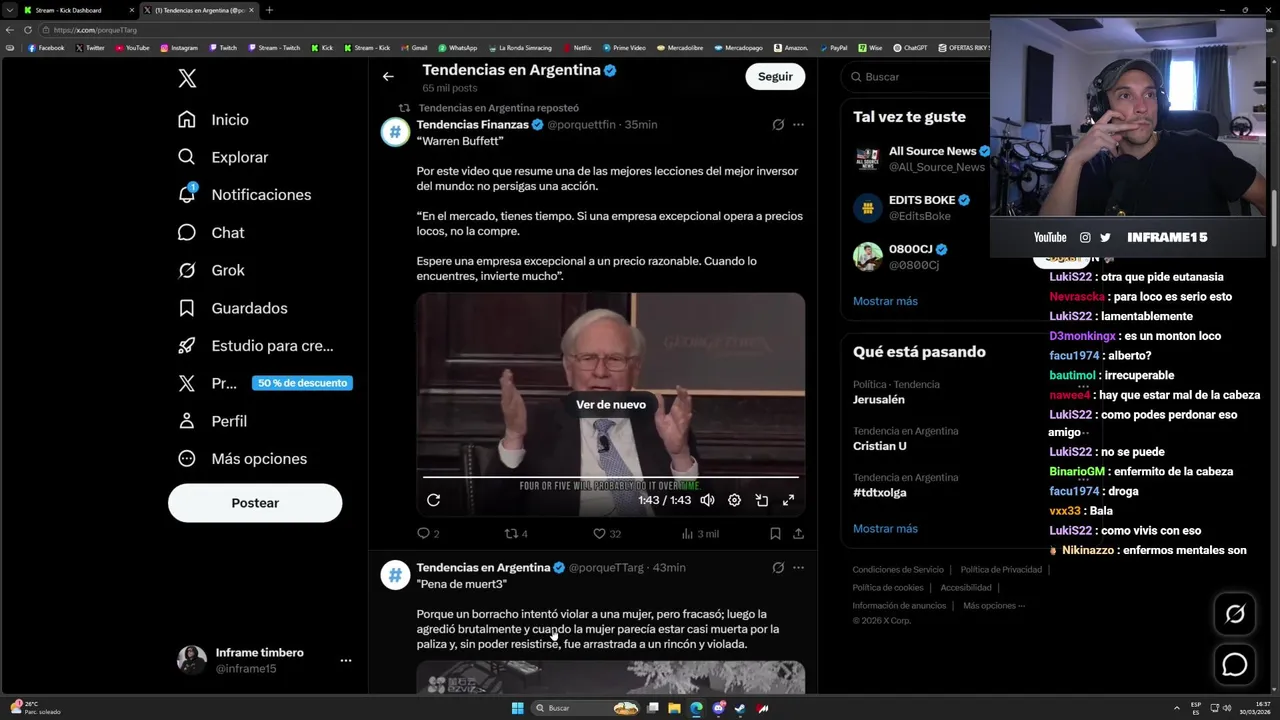Open the YouTube bookmark
The width and height of the screenshot is (1280, 720).
click(x=132, y=48)
